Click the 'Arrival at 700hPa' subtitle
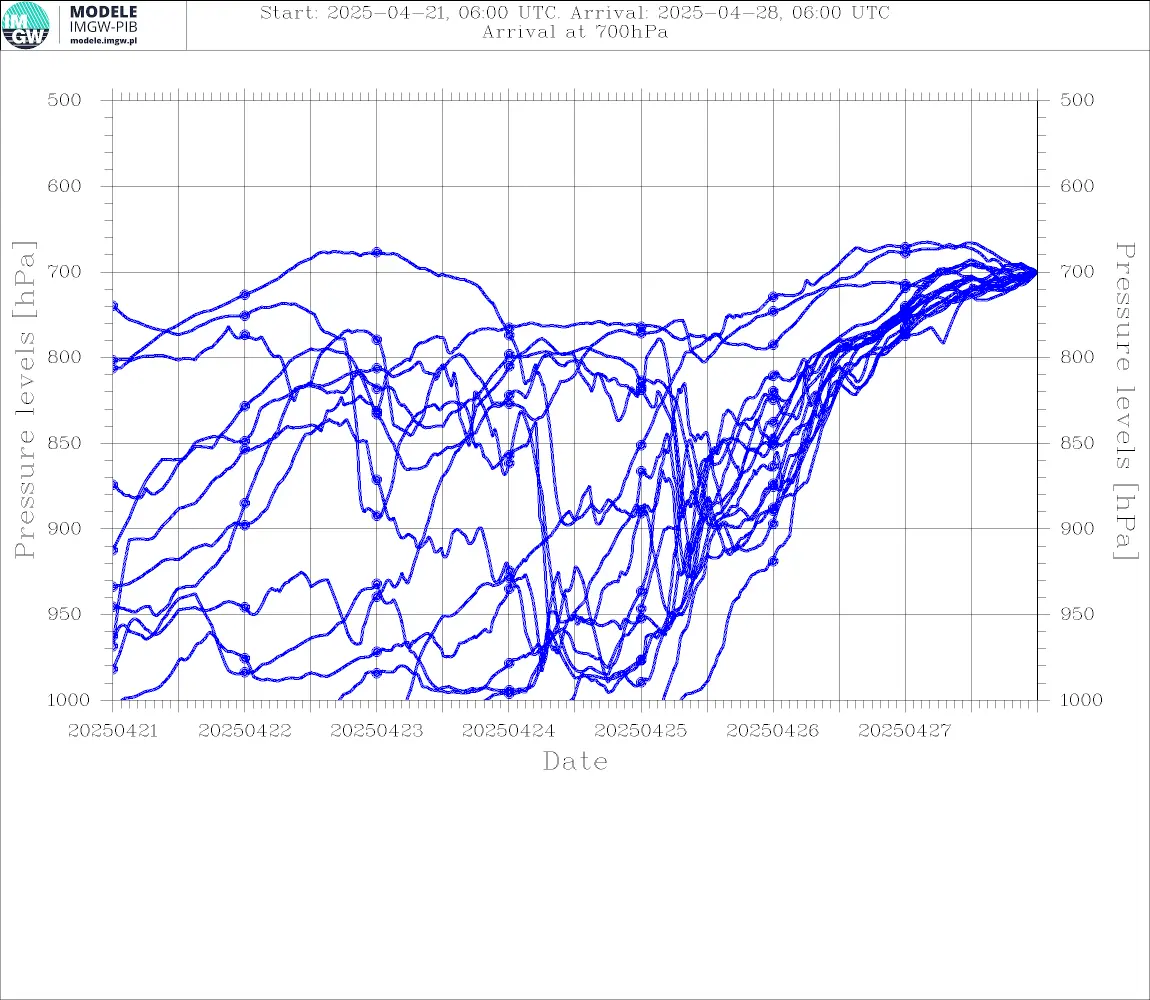 point(575,32)
